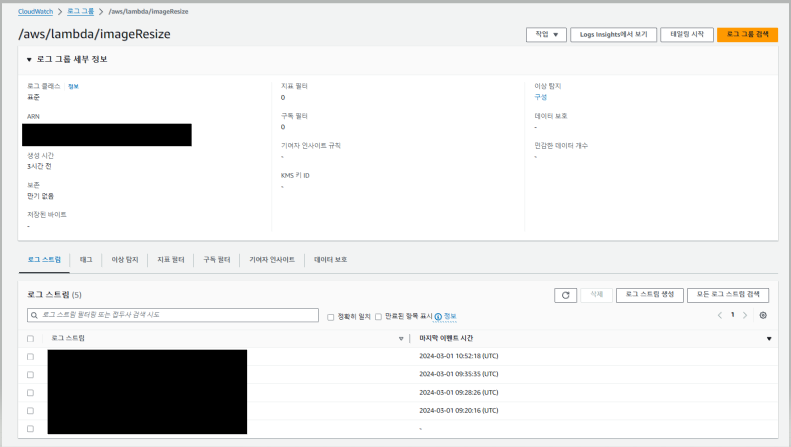Screen dimensions: 791x447
Task: Switch to the 기여자 인사이트 tab
Action: tap(272, 260)
